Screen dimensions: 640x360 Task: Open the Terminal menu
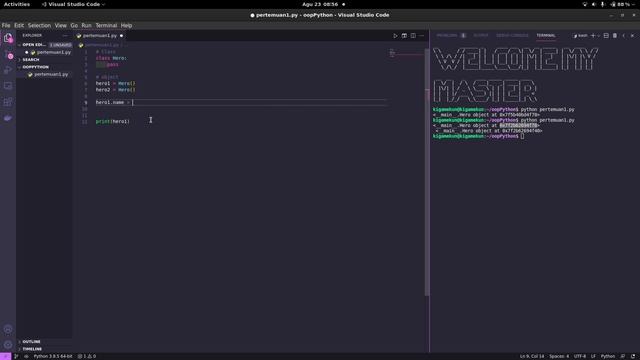tap(106, 25)
